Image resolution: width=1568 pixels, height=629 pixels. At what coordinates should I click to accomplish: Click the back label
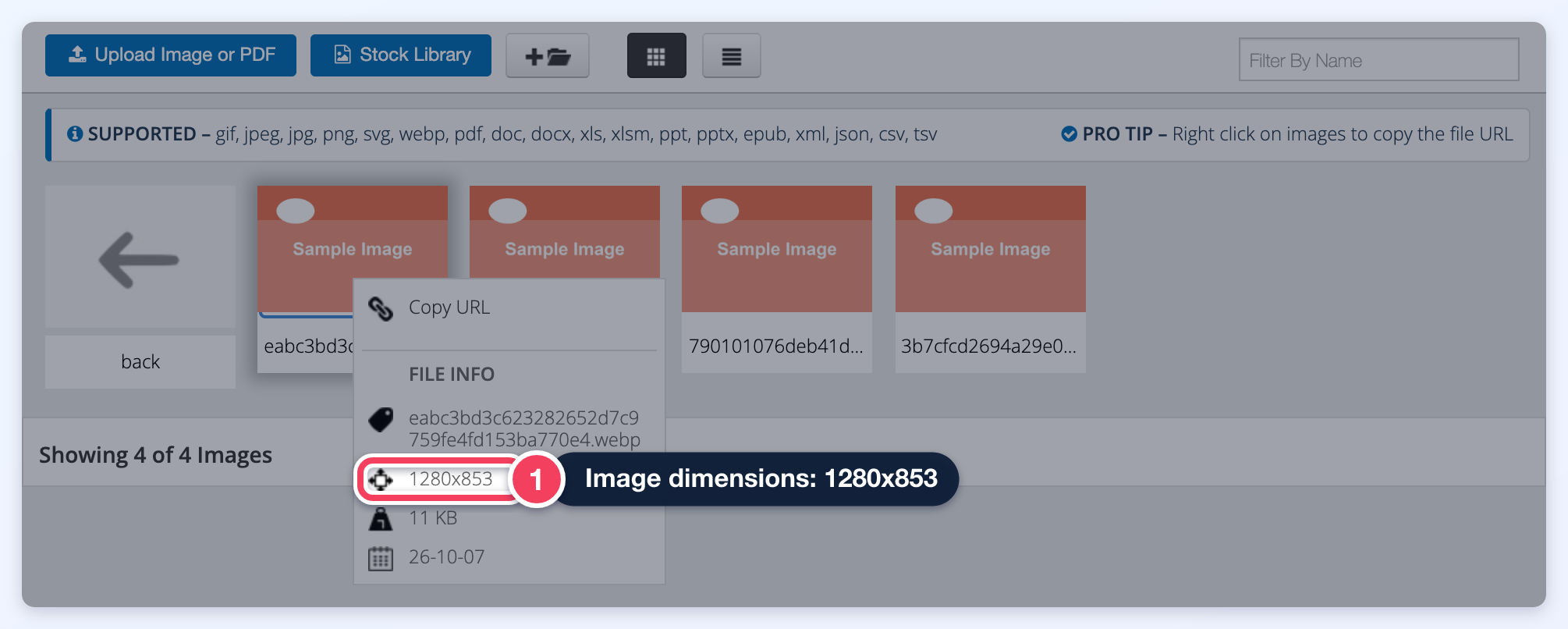(140, 362)
